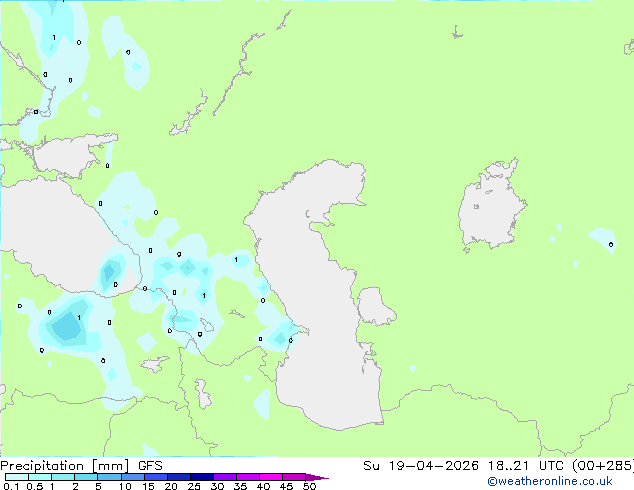The height and width of the screenshot is (490, 634).
Task: Click the 10–15 mm legend swatch
Action: pyautogui.click(x=132, y=477)
